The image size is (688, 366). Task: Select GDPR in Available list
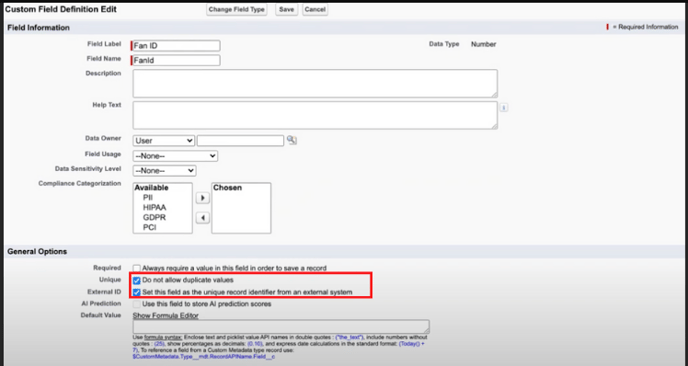tap(154, 218)
